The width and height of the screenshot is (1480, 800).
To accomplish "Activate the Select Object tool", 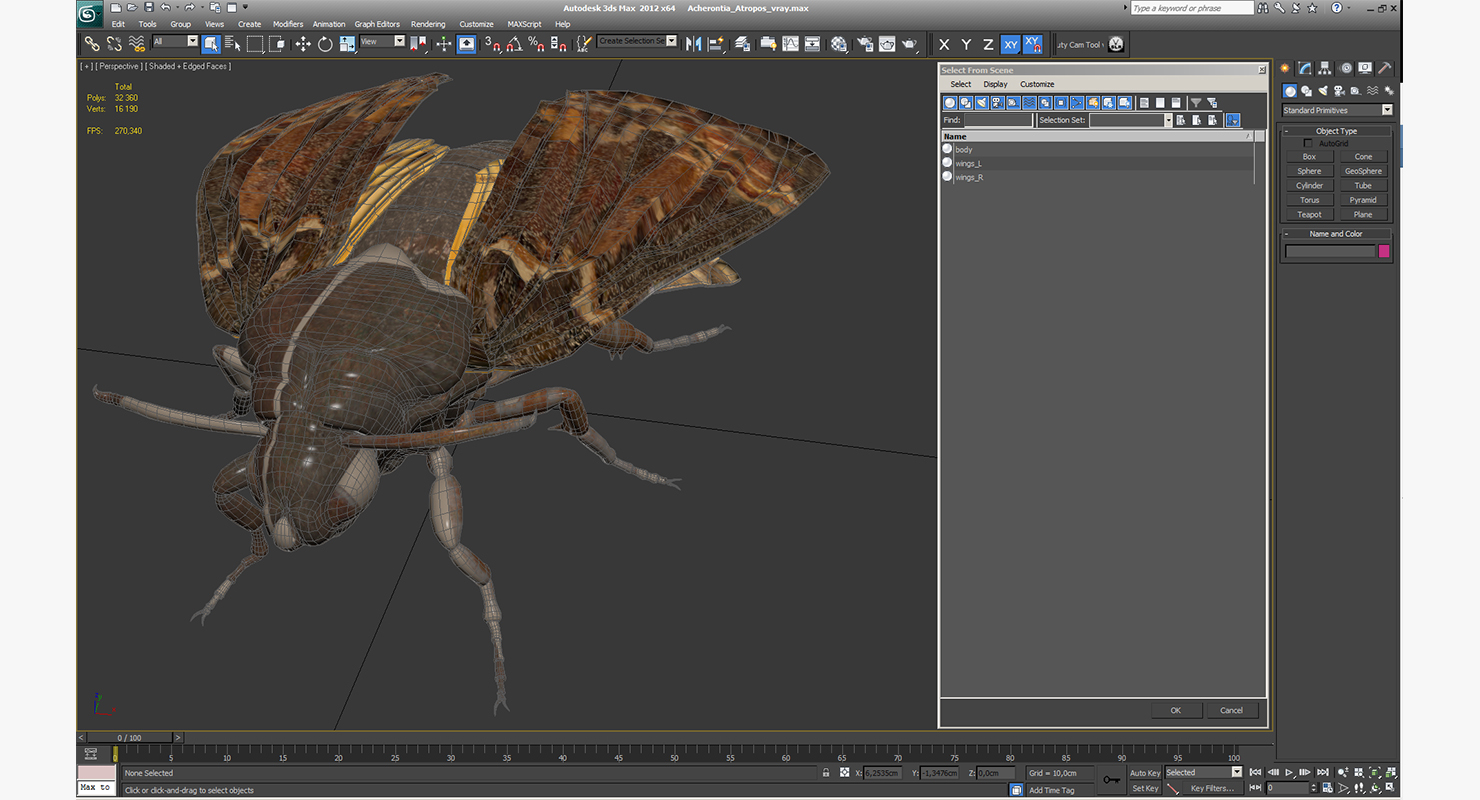I will [211, 44].
